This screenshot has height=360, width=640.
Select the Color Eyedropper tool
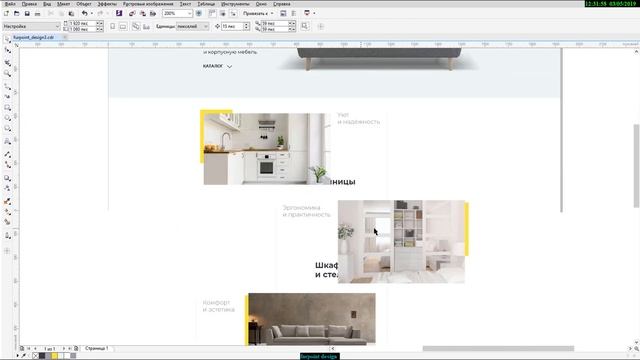click(7, 201)
